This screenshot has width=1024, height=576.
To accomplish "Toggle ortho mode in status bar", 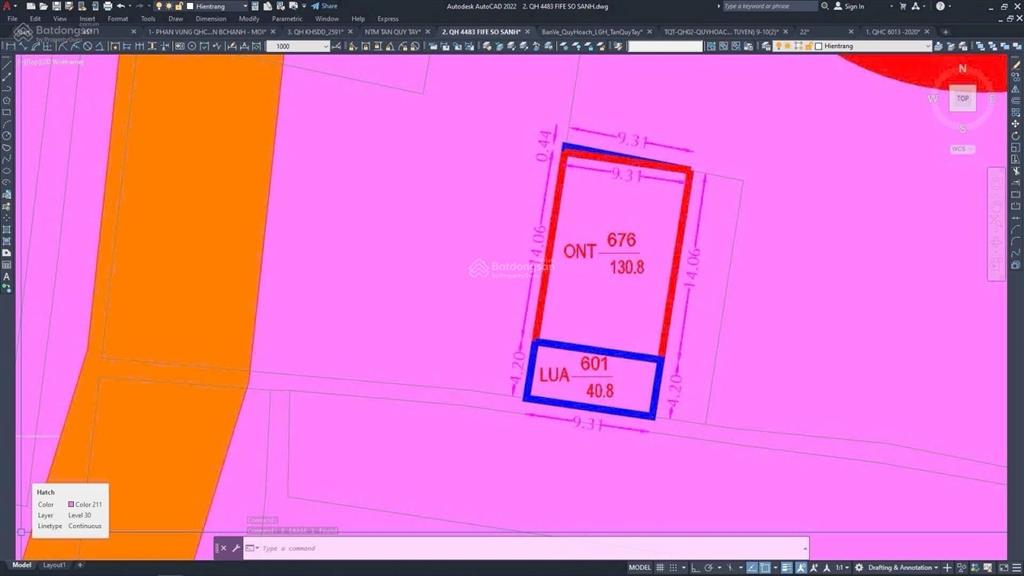I will pos(696,568).
